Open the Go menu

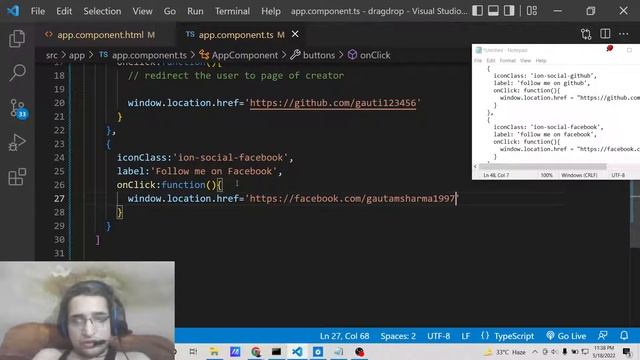[x=170, y=11]
